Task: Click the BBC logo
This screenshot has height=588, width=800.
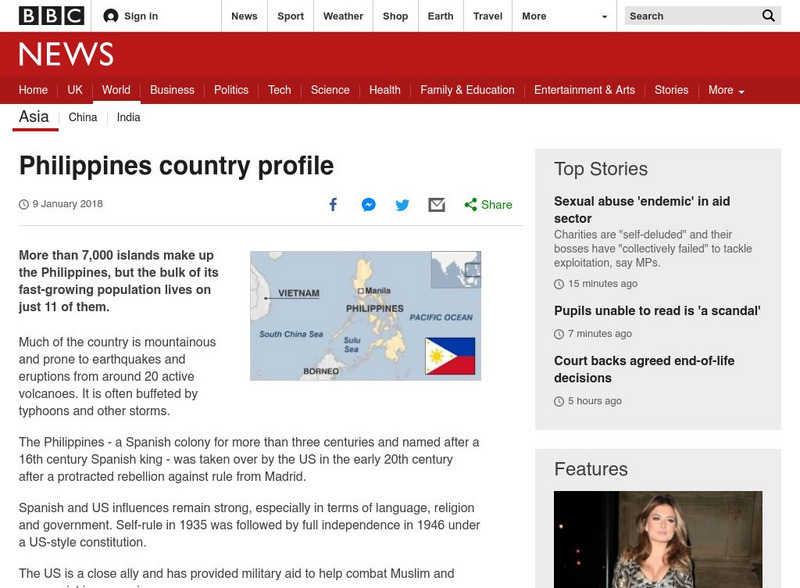Action: (51, 15)
